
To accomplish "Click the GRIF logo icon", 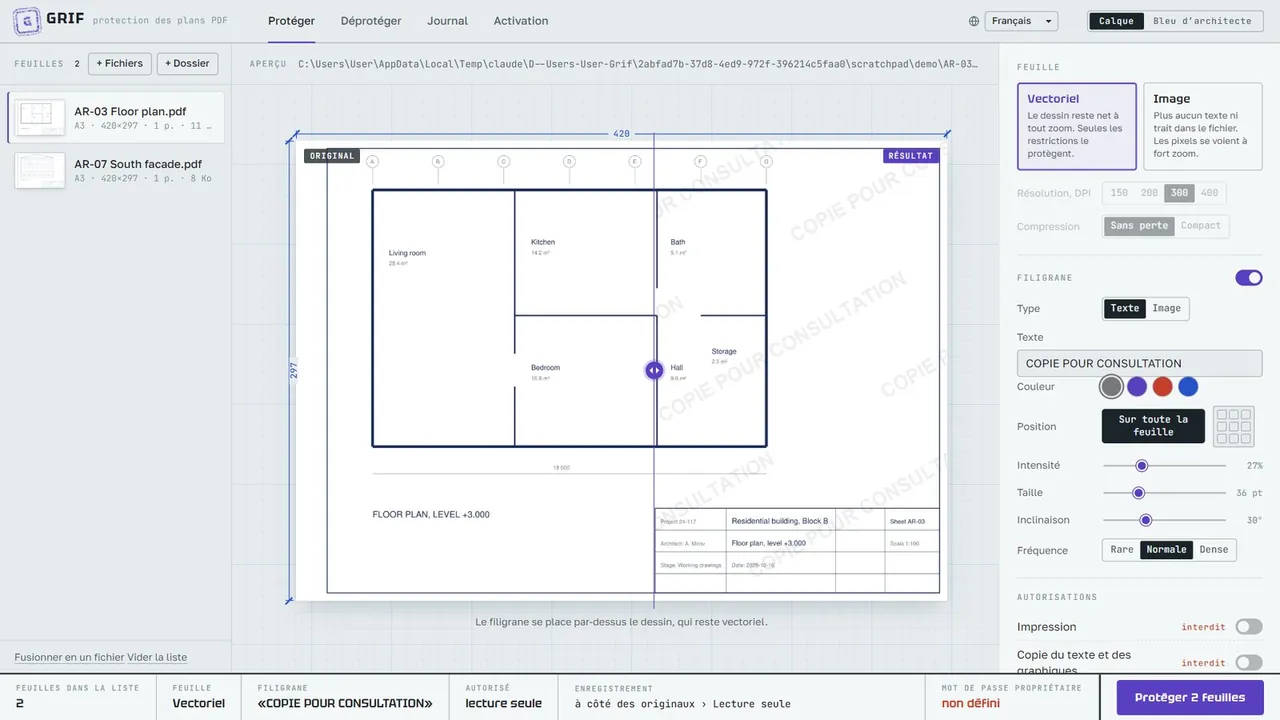I will [26, 20].
